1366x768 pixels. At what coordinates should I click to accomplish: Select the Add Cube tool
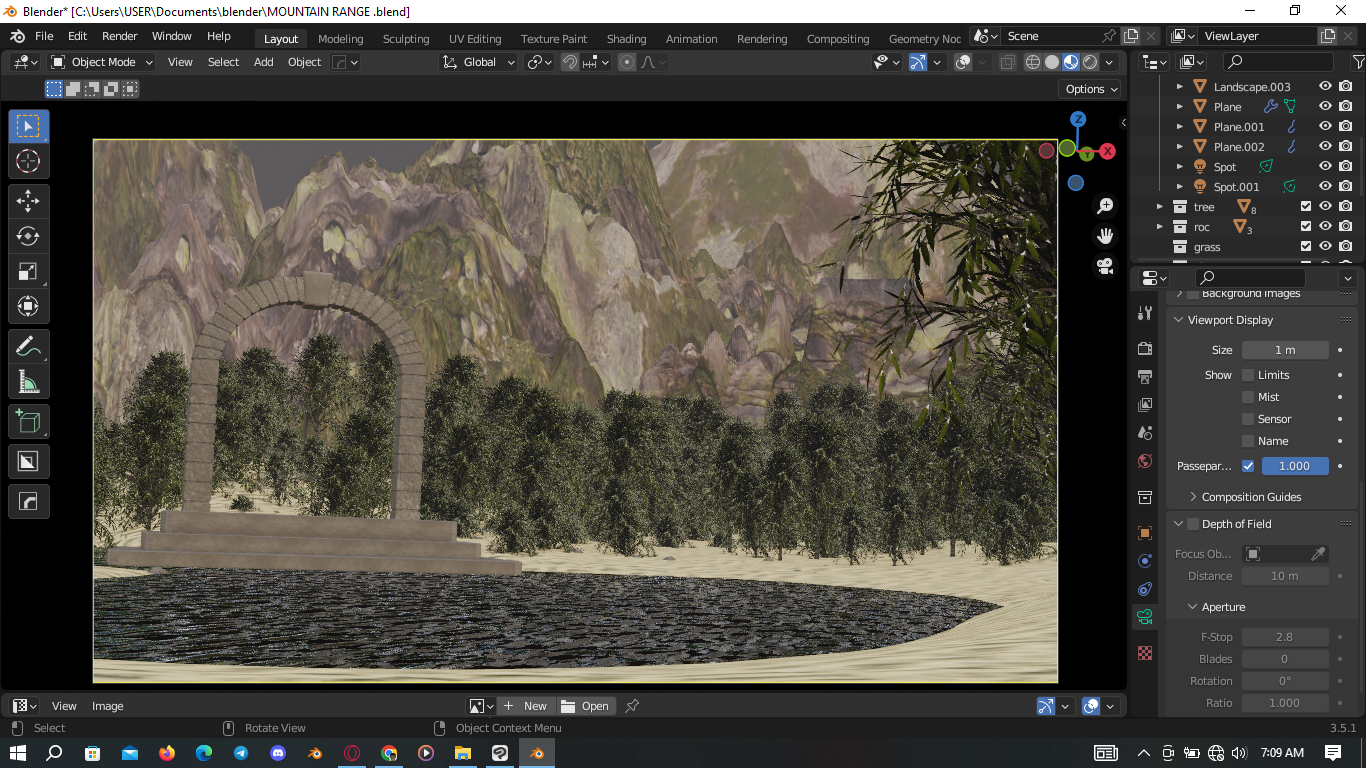coord(28,422)
